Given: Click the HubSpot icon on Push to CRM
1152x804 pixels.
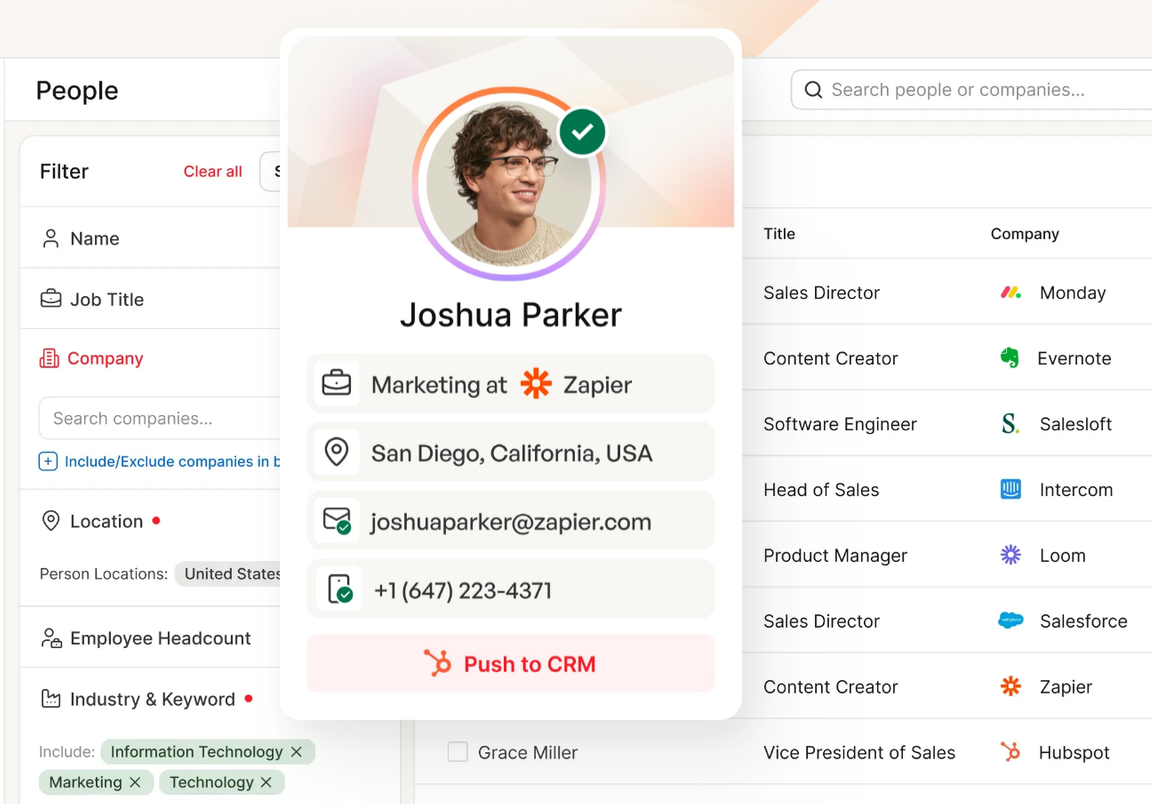Looking at the screenshot, I should coord(438,663).
